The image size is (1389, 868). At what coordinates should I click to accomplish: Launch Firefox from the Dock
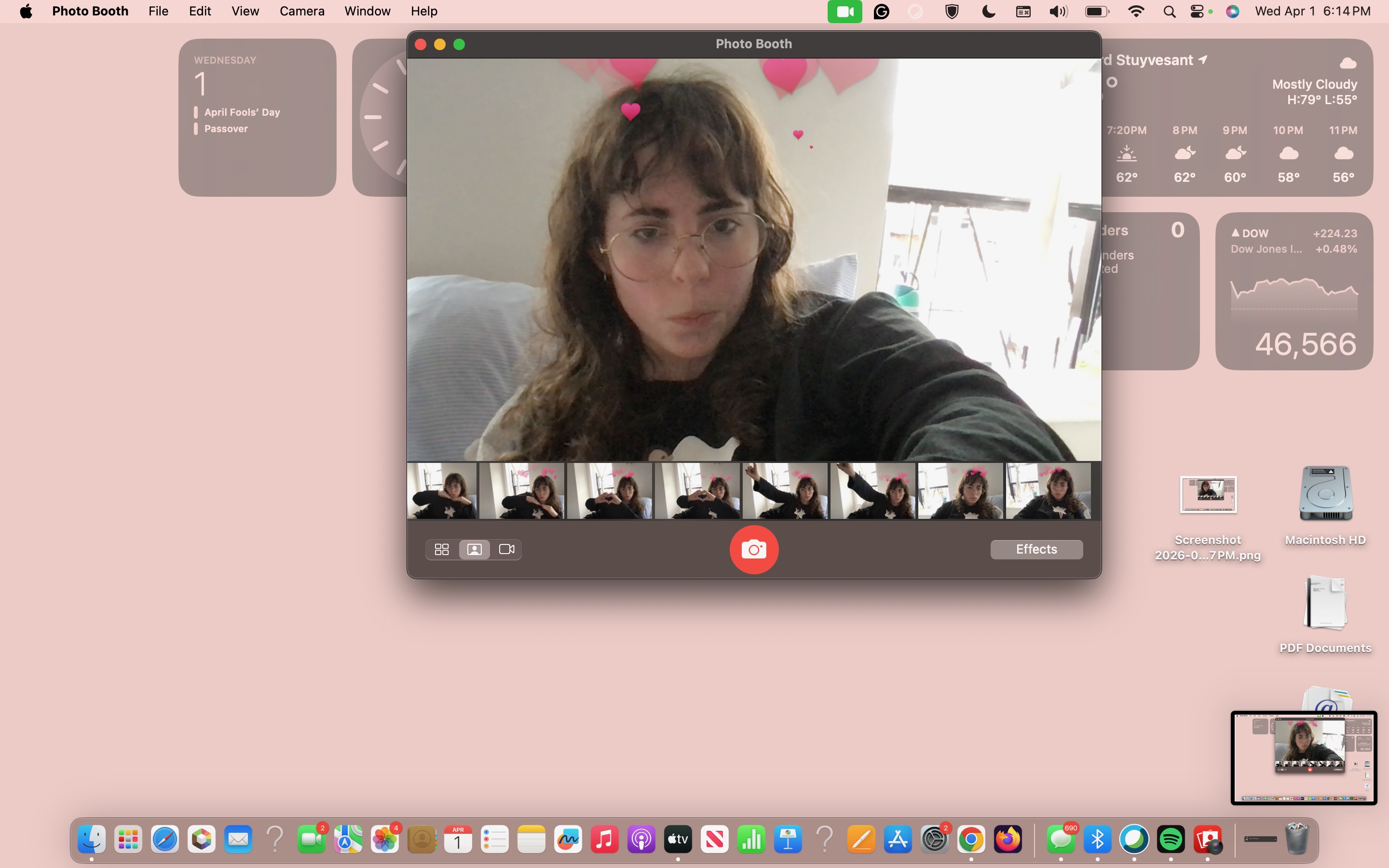tap(1009, 839)
